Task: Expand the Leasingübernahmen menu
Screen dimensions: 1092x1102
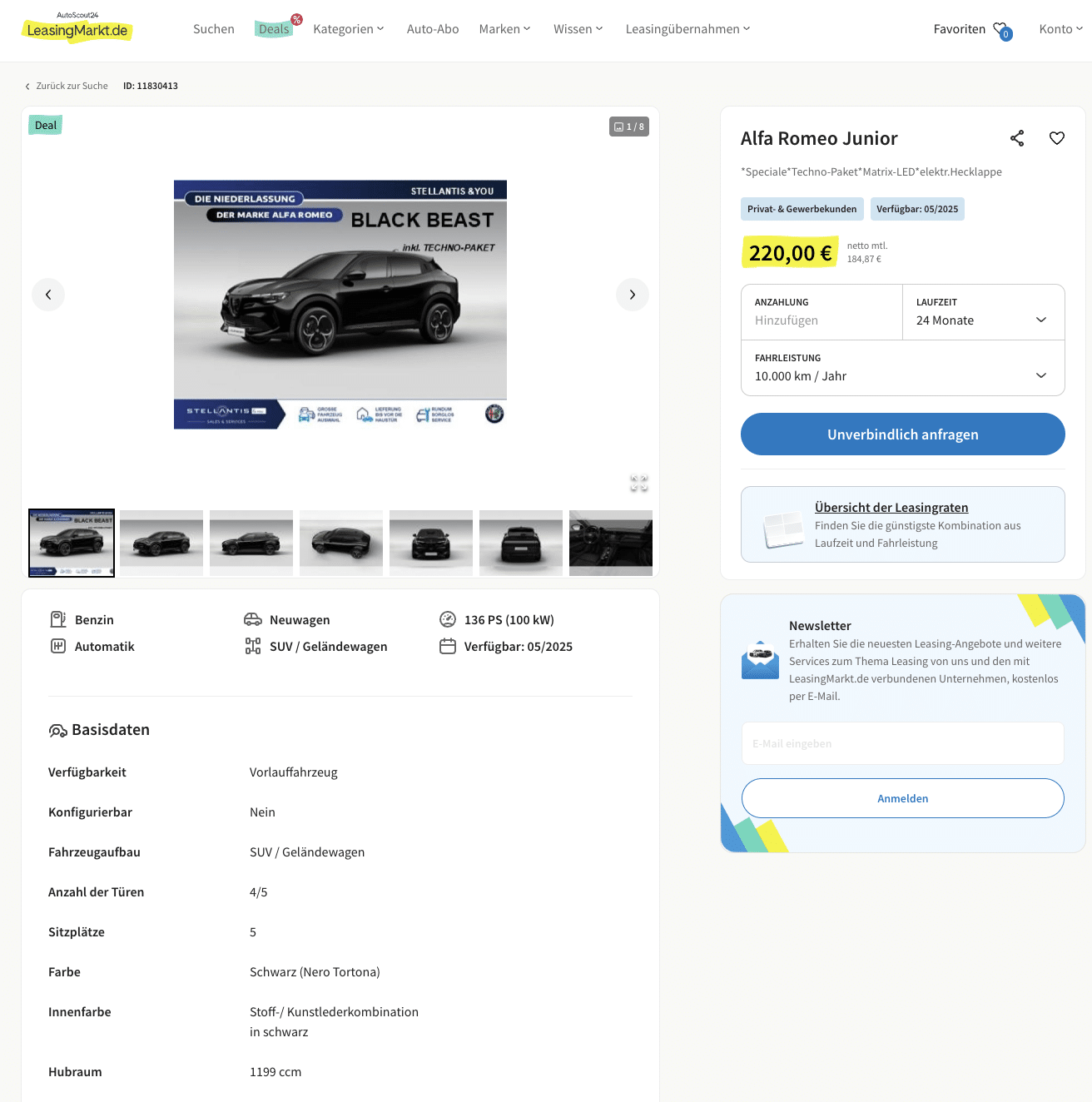Action: pos(688,29)
